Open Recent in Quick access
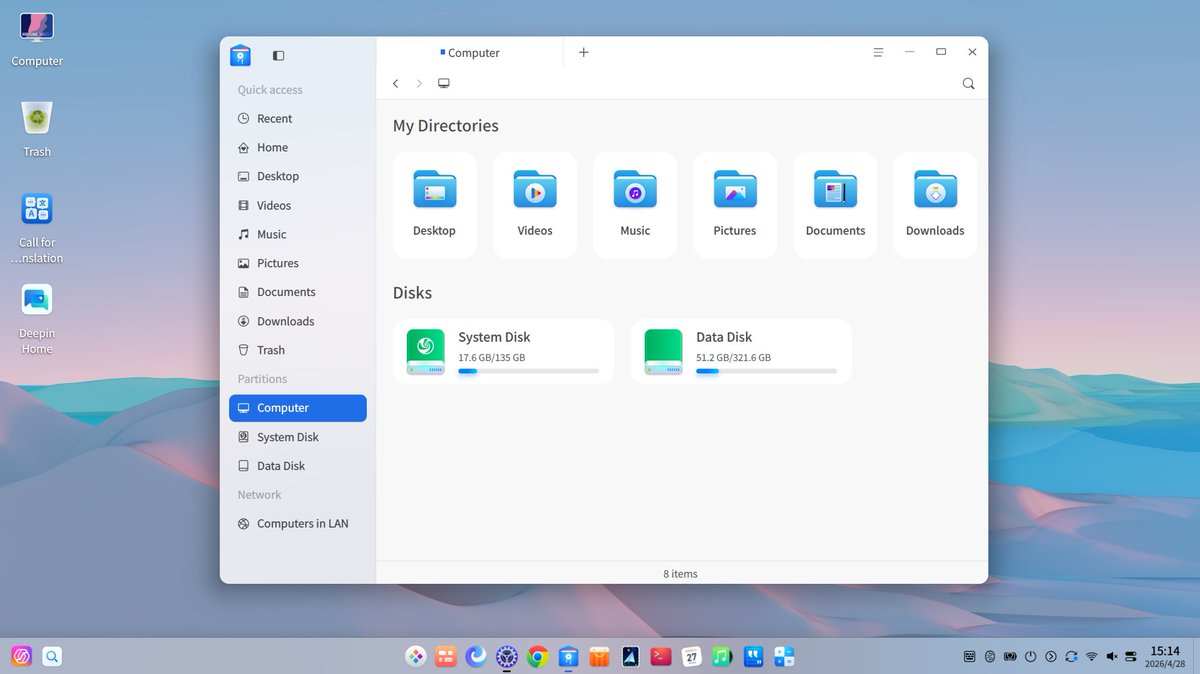Viewport: 1200px width, 674px height. (x=298, y=118)
